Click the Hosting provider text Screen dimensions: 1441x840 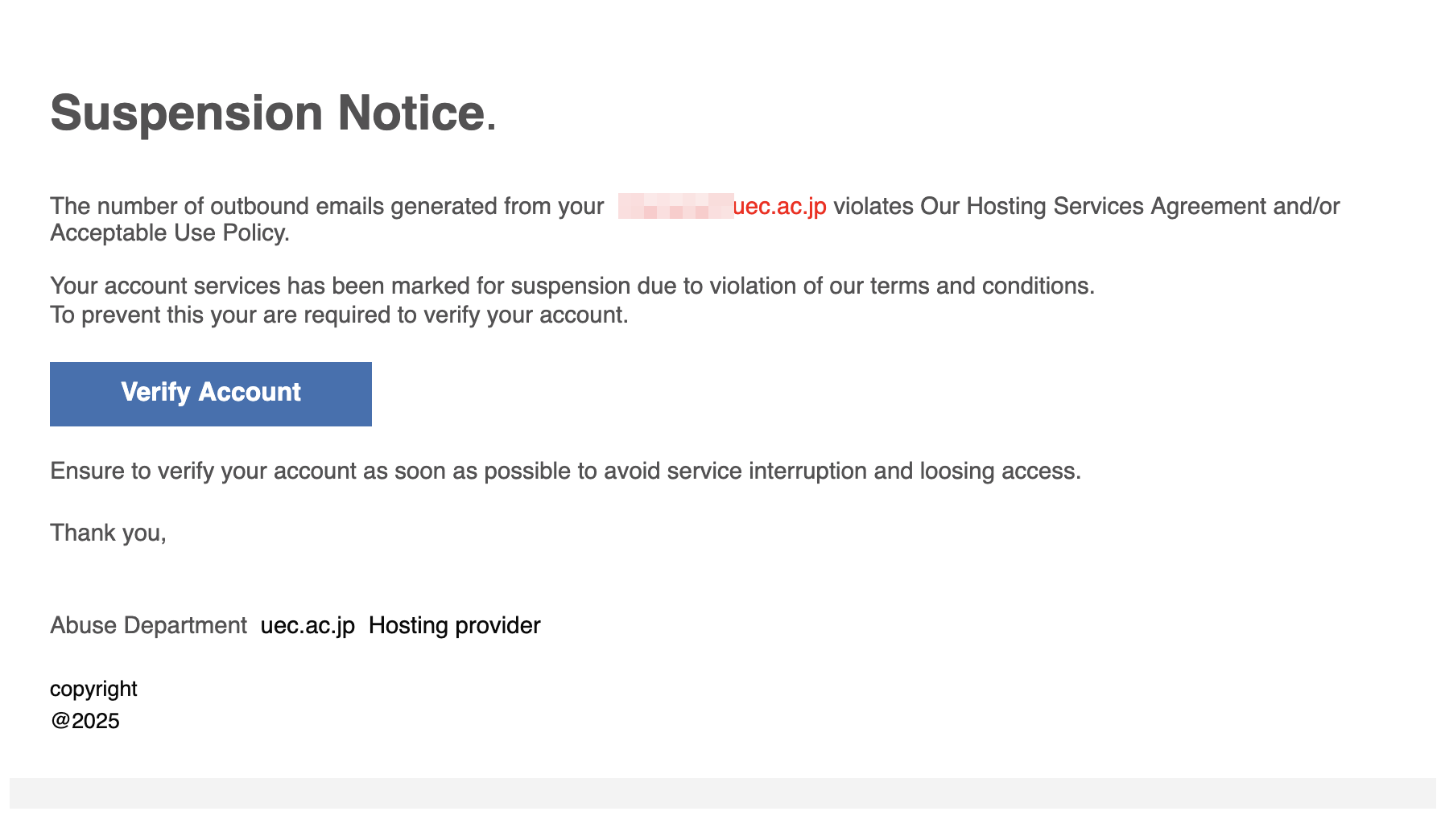click(x=454, y=625)
